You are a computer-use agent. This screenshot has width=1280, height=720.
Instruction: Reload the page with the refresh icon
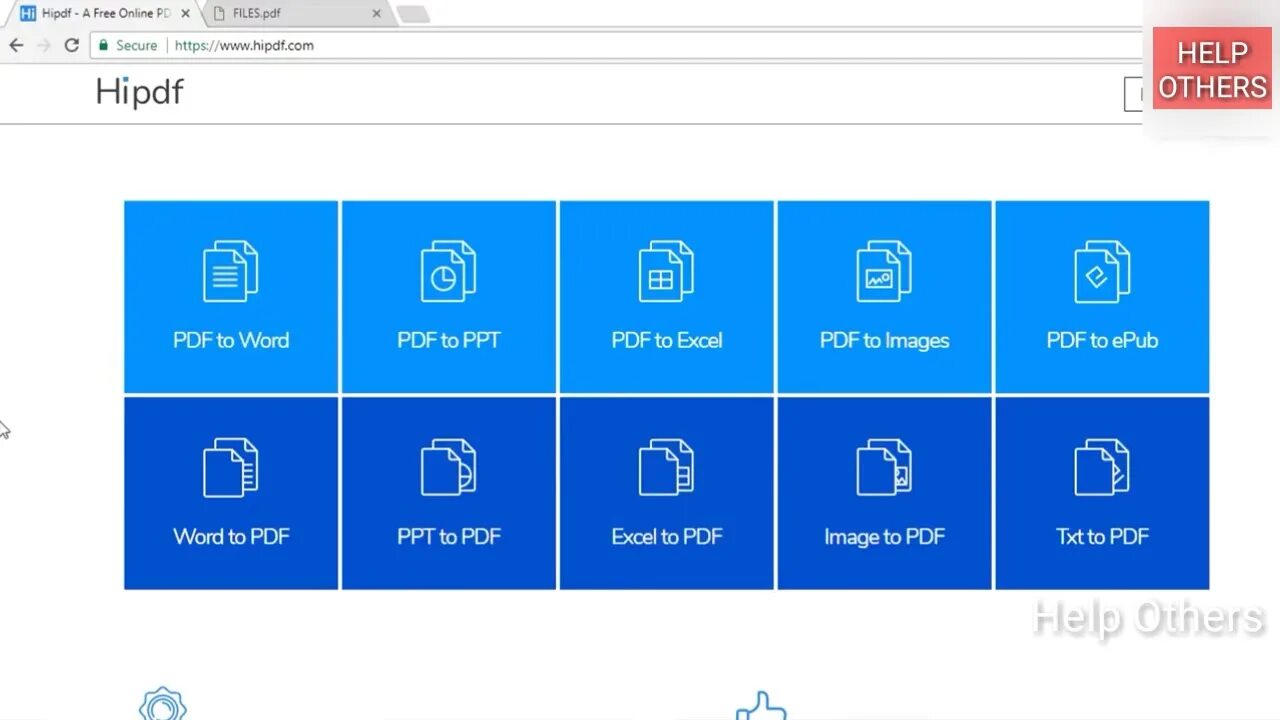71,45
